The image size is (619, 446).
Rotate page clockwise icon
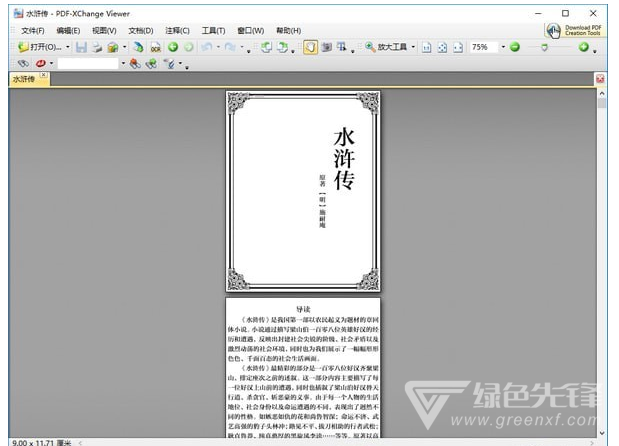(282, 47)
